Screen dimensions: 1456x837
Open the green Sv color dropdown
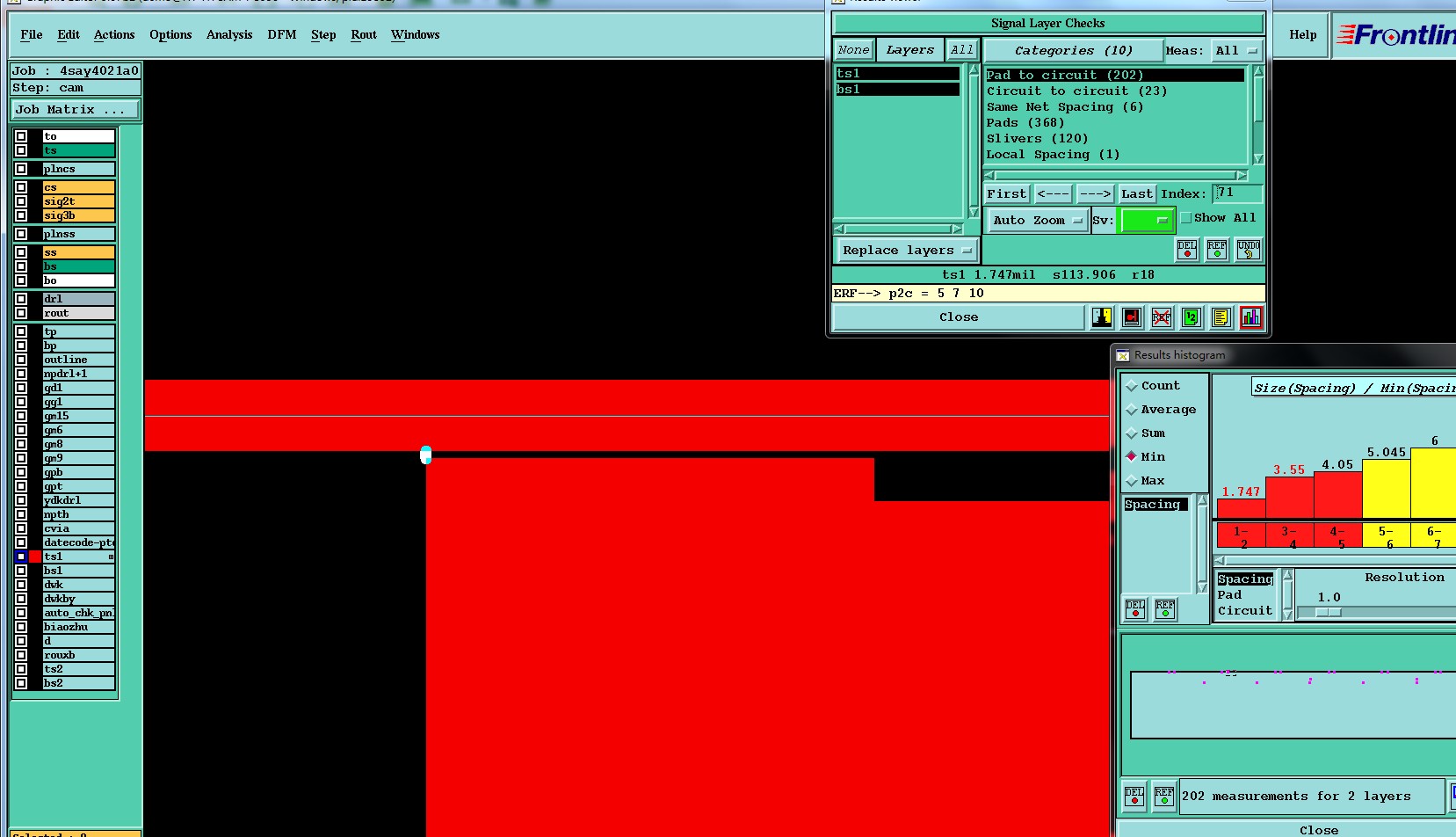pyautogui.click(x=1146, y=221)
